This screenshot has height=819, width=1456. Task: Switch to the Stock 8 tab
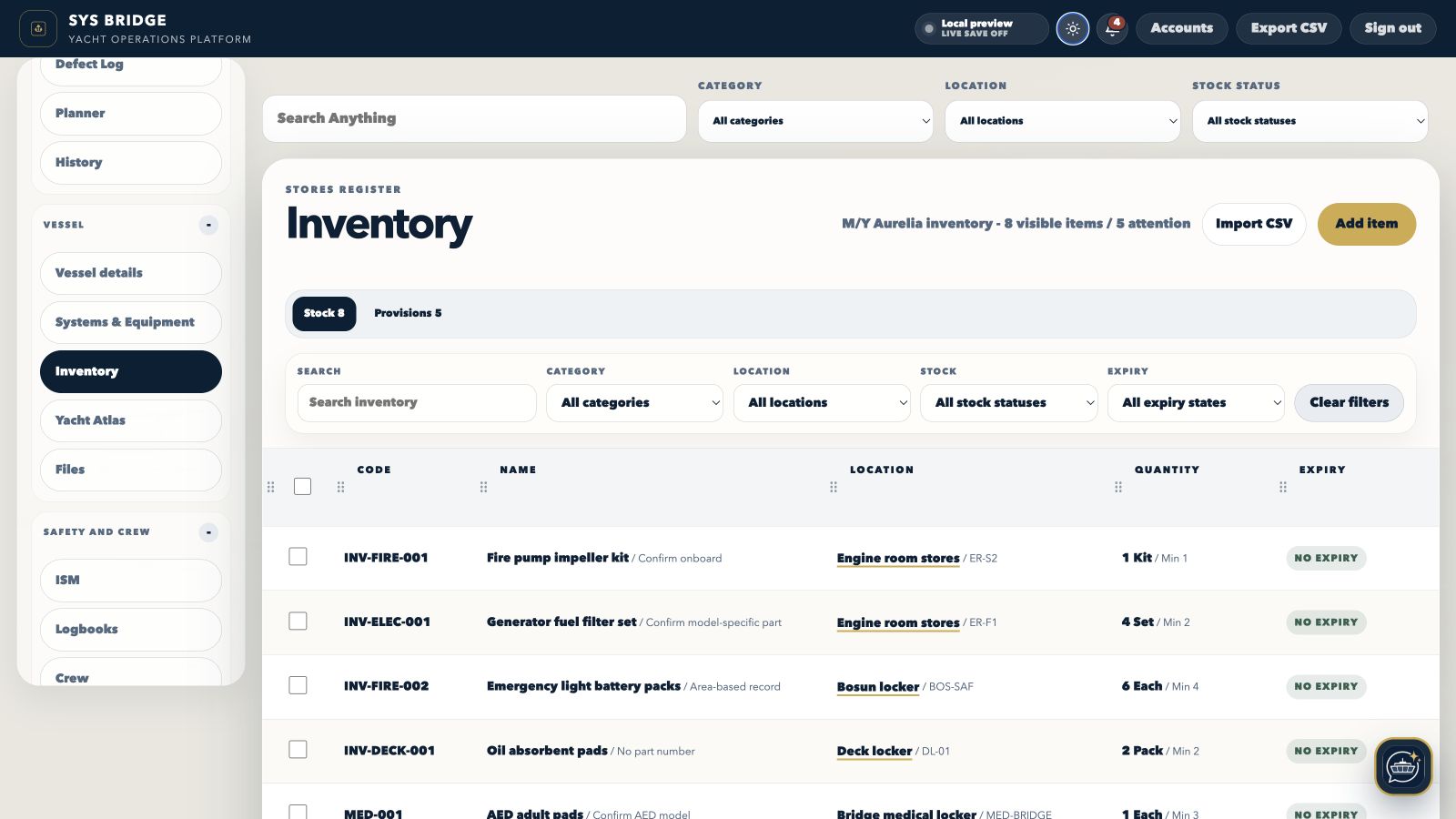(x=324, y=313)
